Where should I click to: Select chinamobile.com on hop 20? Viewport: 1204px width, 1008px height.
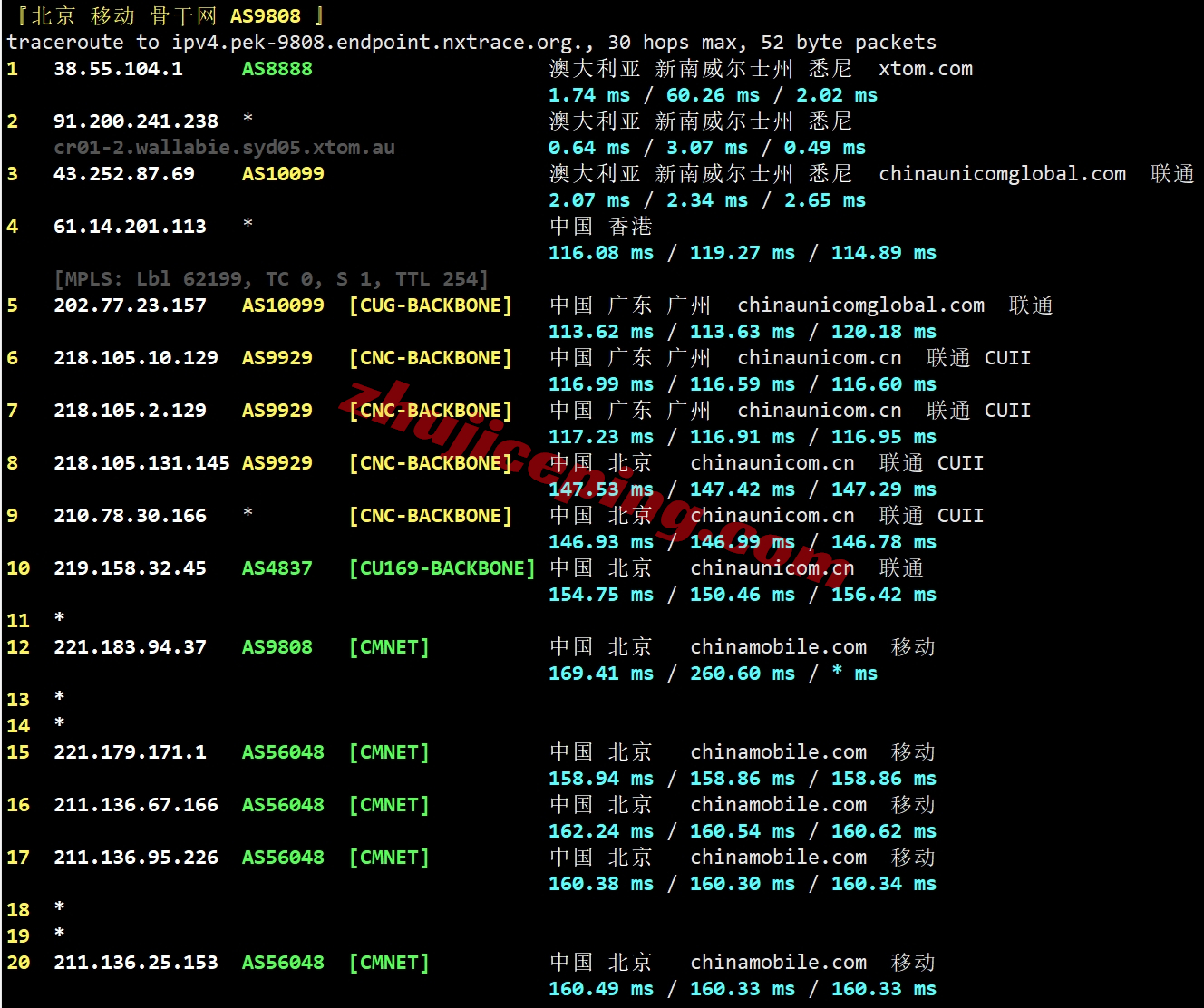[778, 963]
